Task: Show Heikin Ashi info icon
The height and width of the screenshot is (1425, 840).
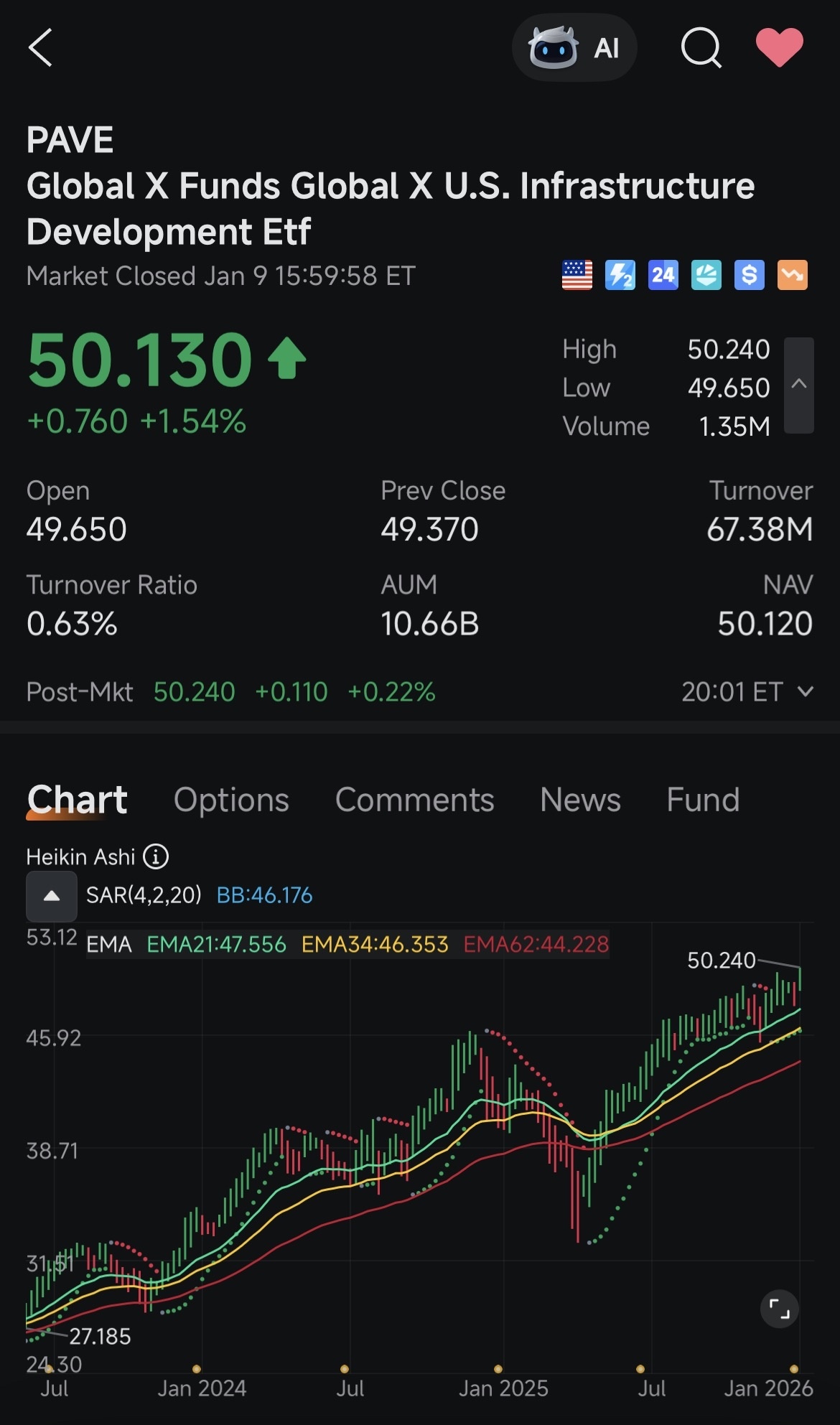Action: pos(156,856)
